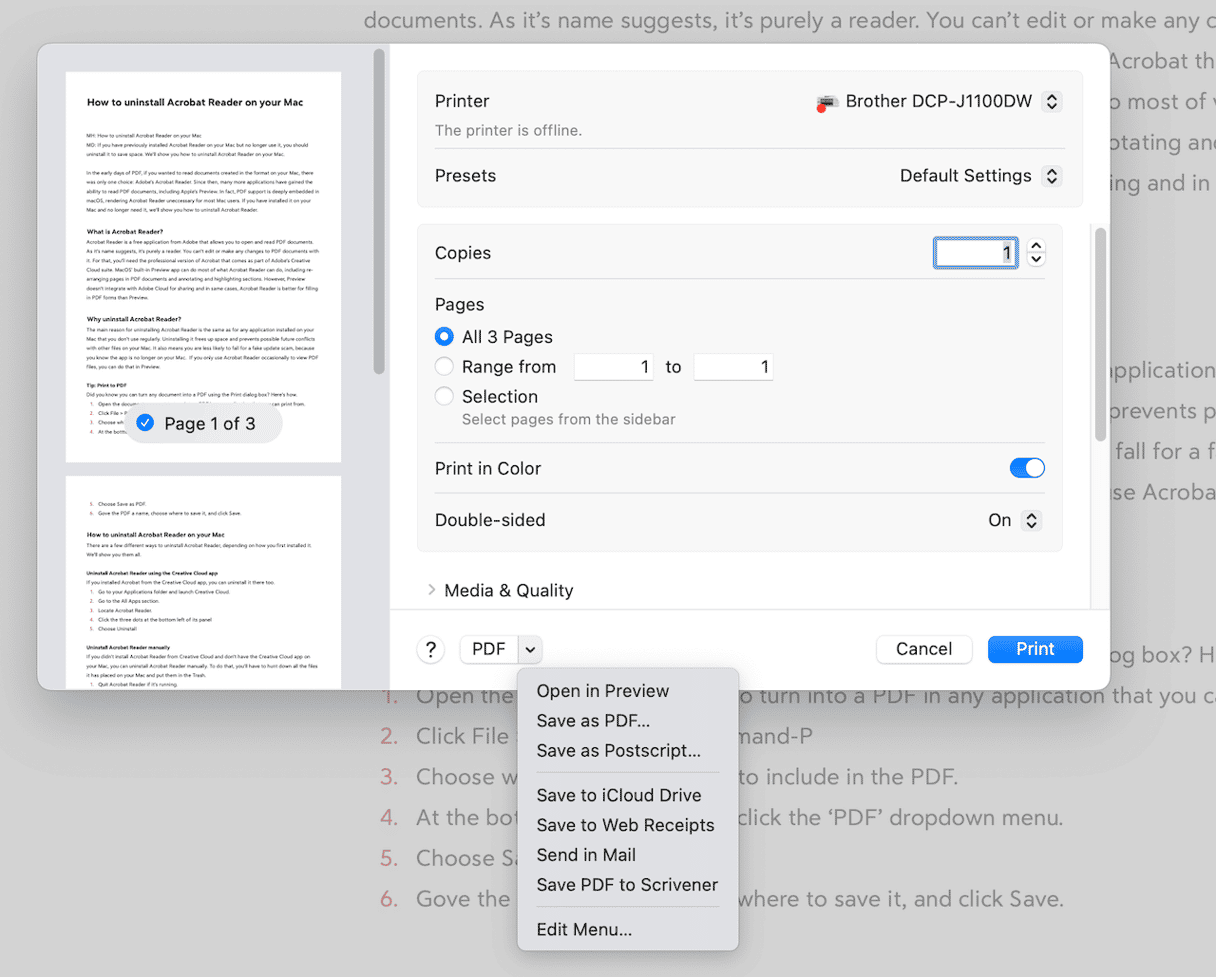Viewport: 1216px width, 977px height.
Task: Open the help question mark button
Action: 431,650
